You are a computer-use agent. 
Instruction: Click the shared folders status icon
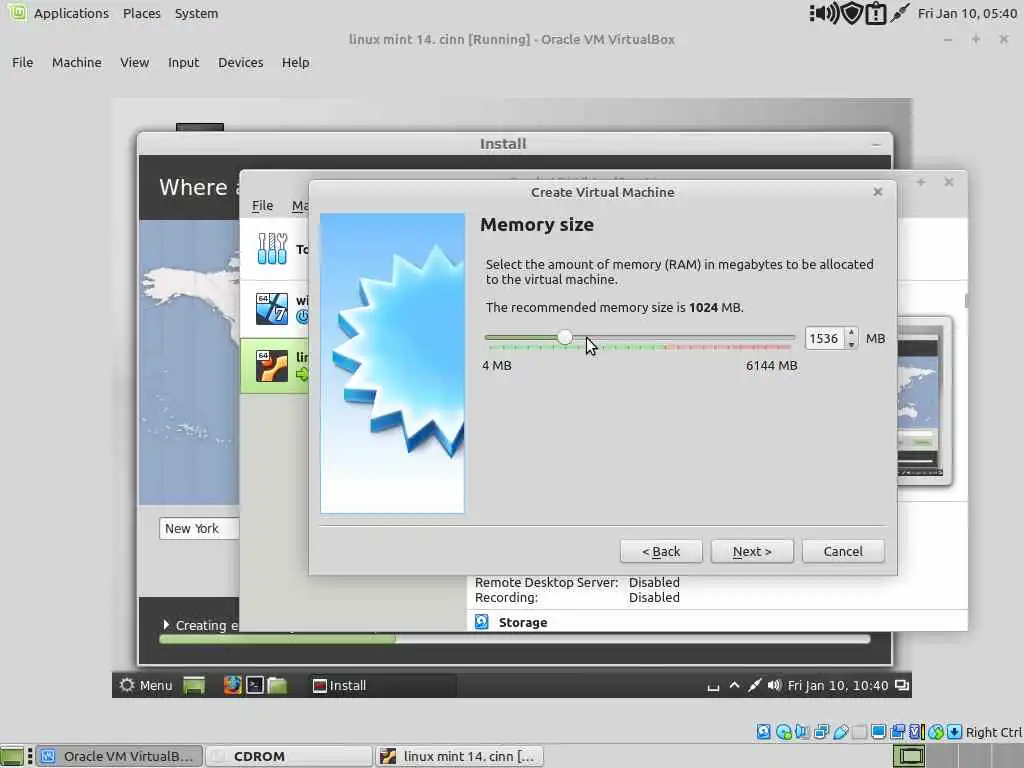coord(859,731)
